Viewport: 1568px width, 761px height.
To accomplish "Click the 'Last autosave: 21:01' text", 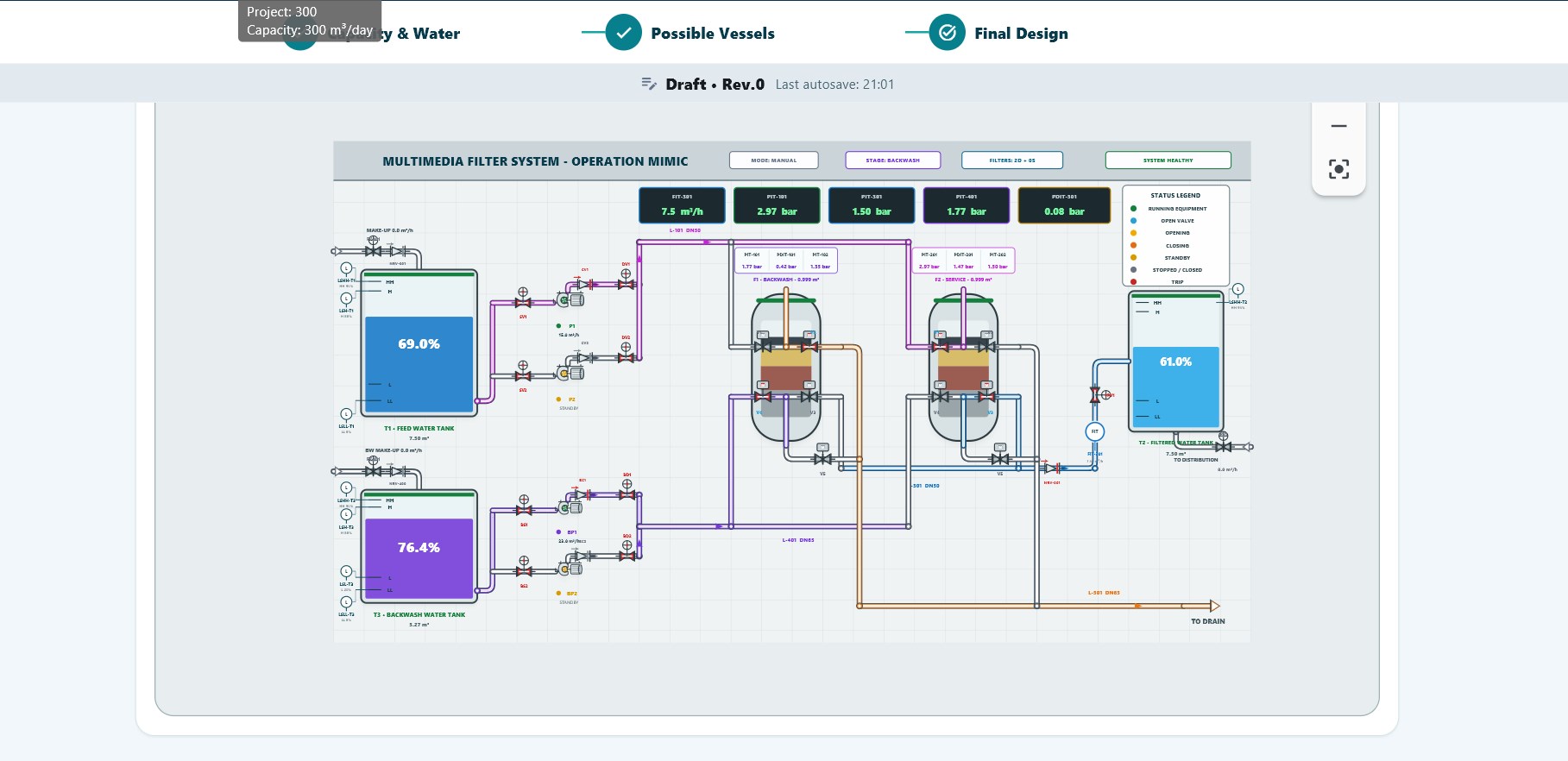I will tap(834, 84).
